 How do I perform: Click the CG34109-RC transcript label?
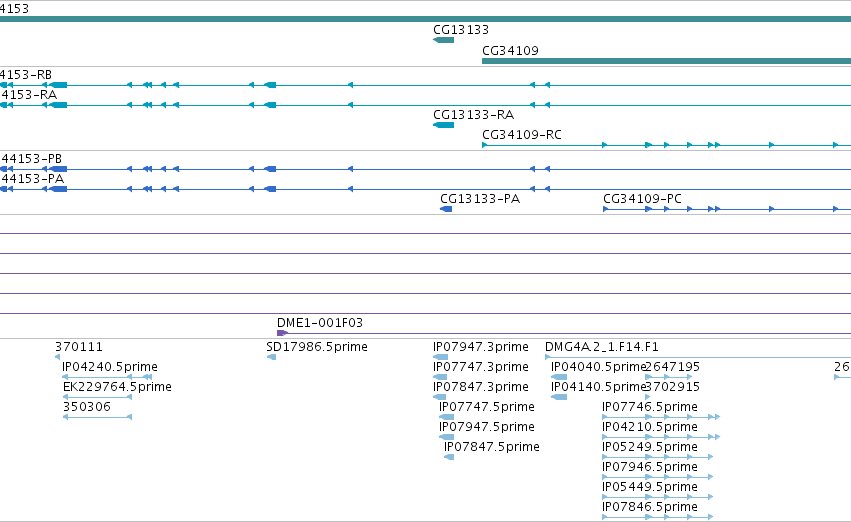(x=522, y=135)
